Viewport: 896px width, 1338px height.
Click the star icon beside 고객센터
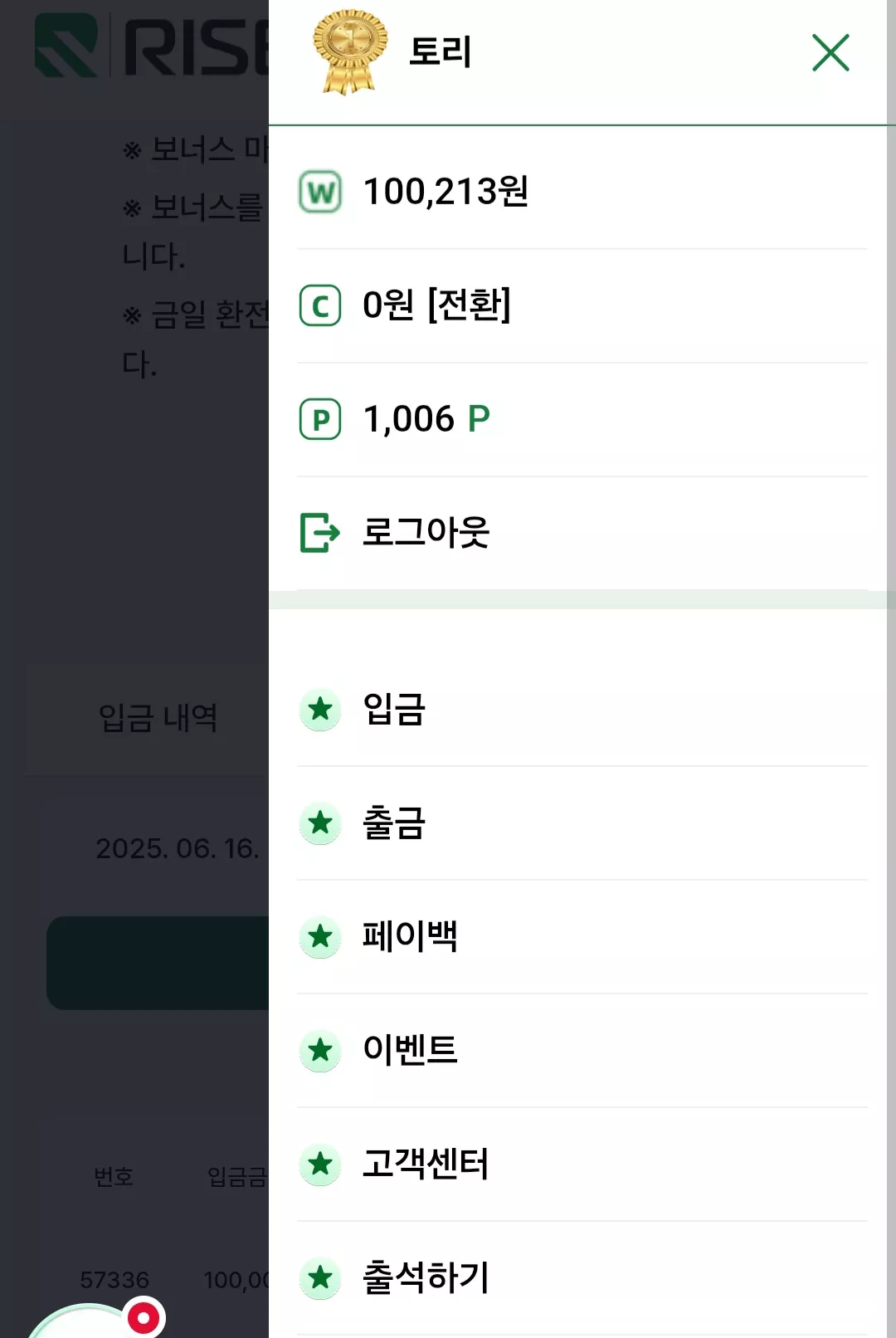(x=320, y=1165)
